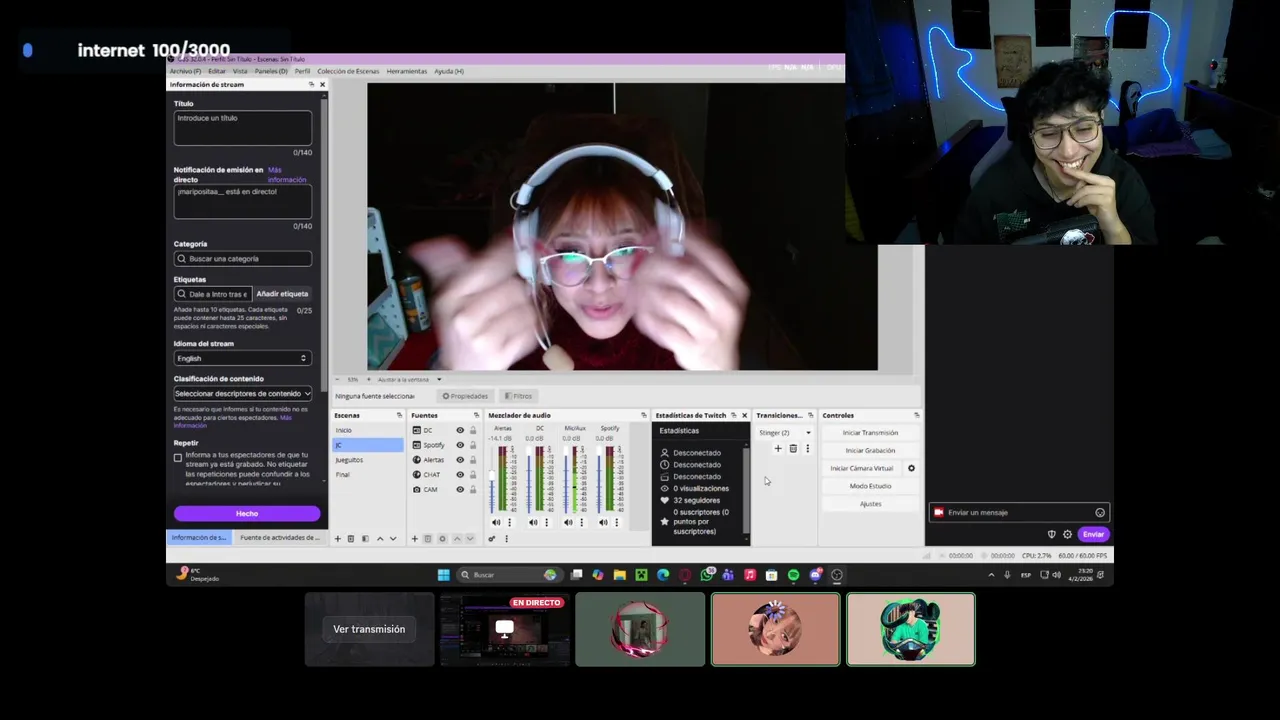This screenshot has height=720, width=1280.
Task: Mute the Alertas audio channel
Action: (x=496, y=522)
